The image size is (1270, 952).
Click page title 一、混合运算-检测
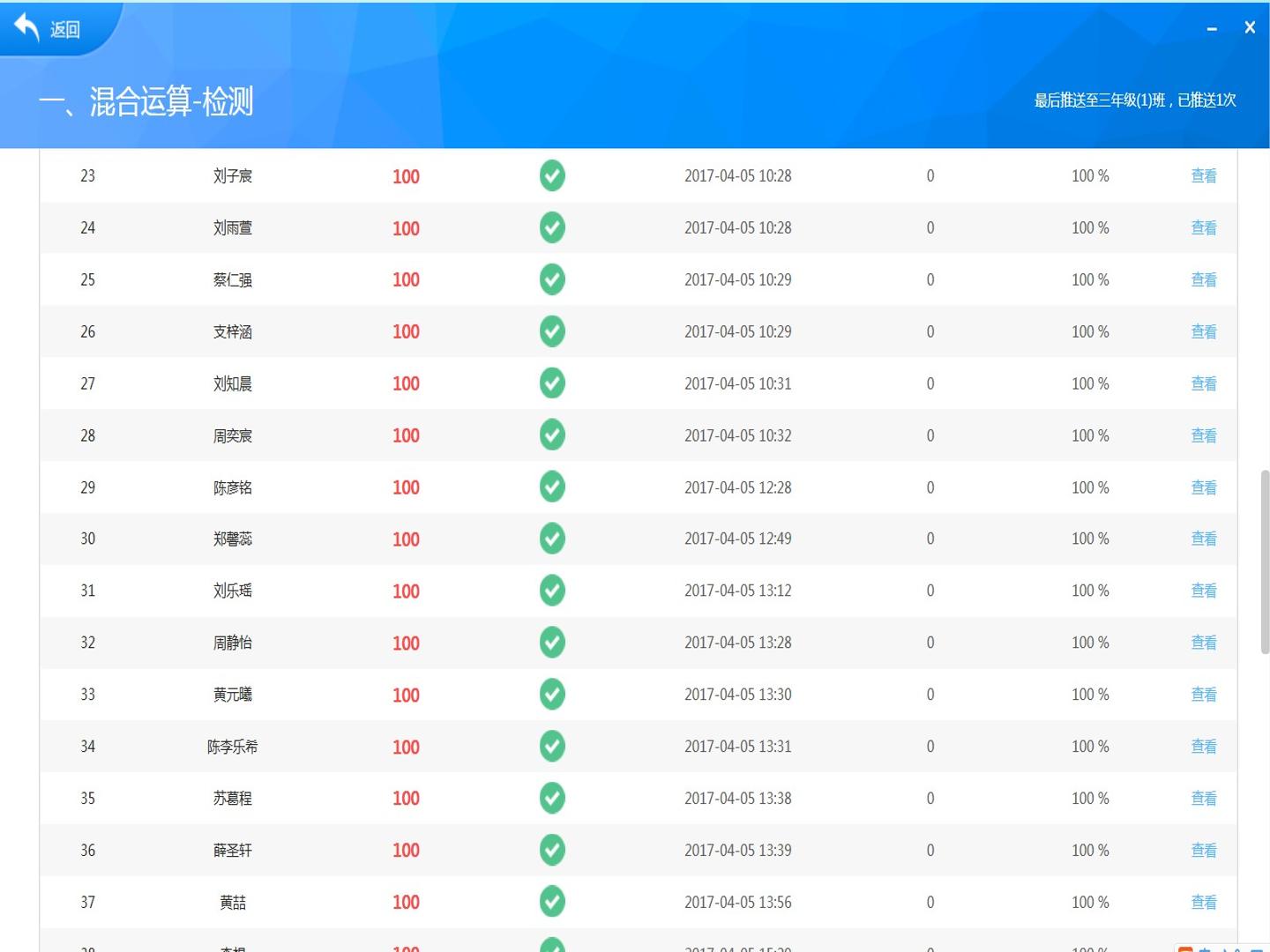coord(146,101)
